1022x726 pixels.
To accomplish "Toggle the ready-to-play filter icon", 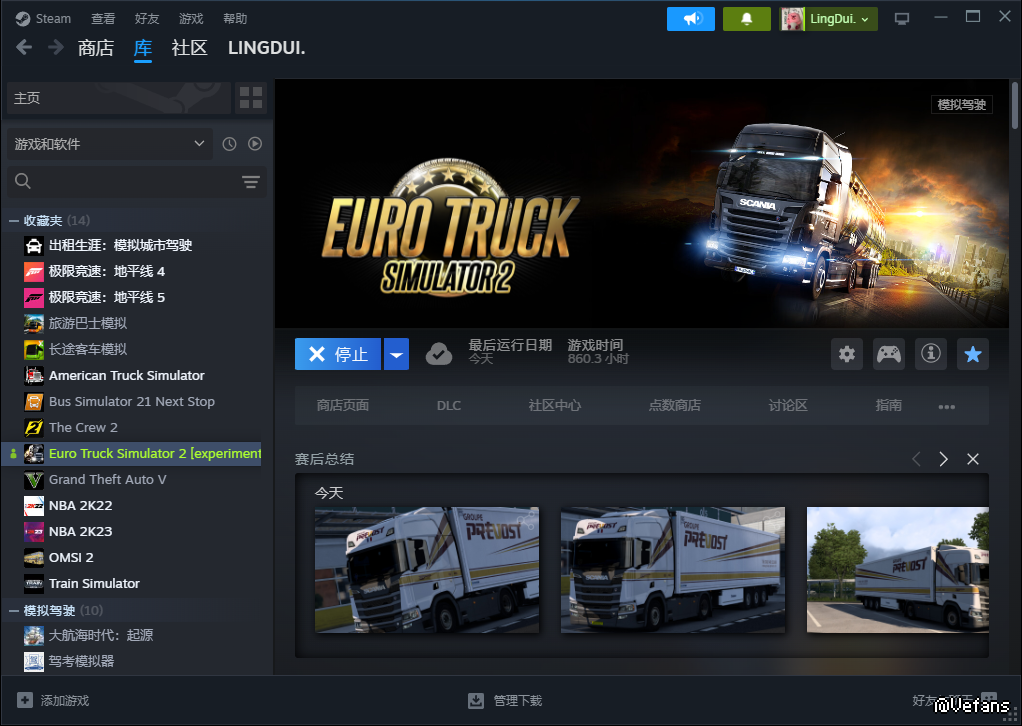I will (255, 144).
